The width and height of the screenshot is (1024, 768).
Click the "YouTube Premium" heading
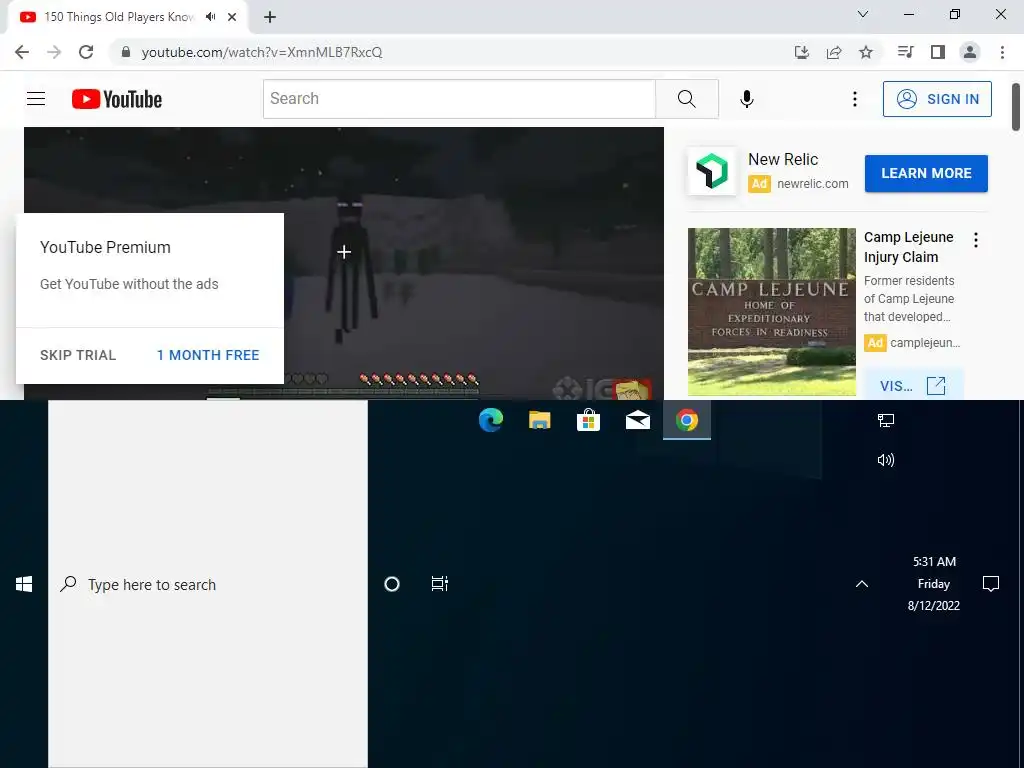(105, 248)
